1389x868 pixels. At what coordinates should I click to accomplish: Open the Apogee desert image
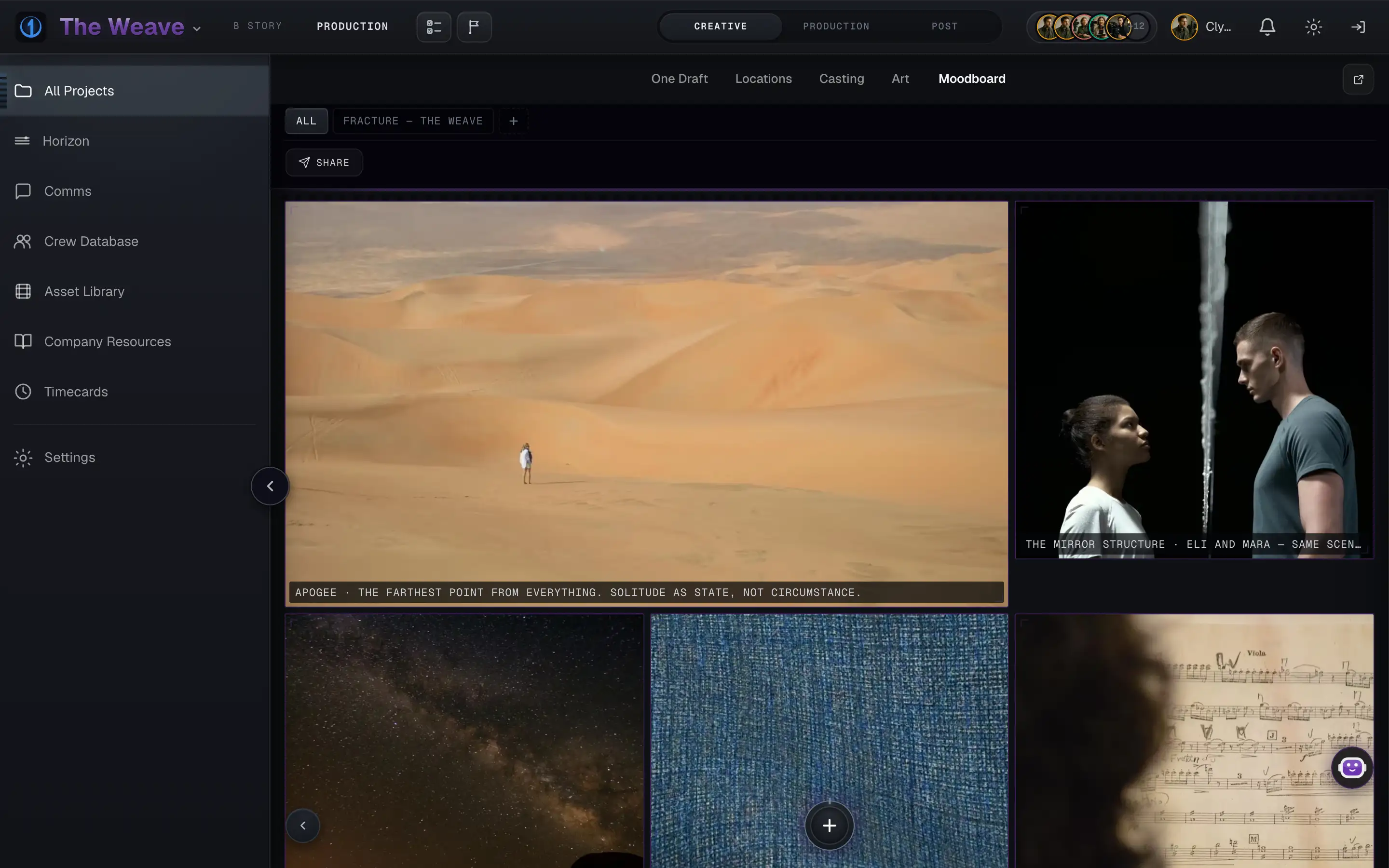(x=646, y=404)
